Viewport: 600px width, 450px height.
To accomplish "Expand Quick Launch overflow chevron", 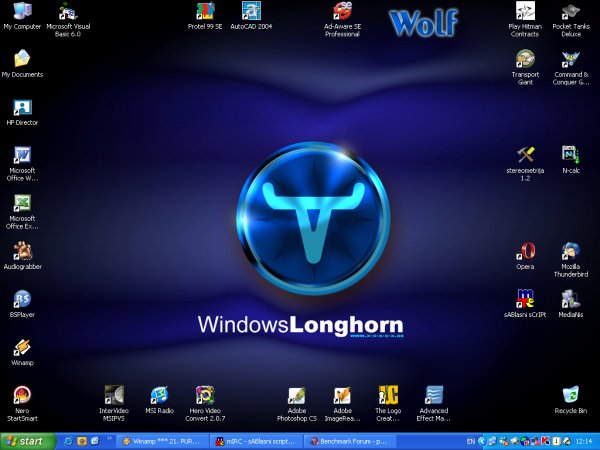I will 109,439.
